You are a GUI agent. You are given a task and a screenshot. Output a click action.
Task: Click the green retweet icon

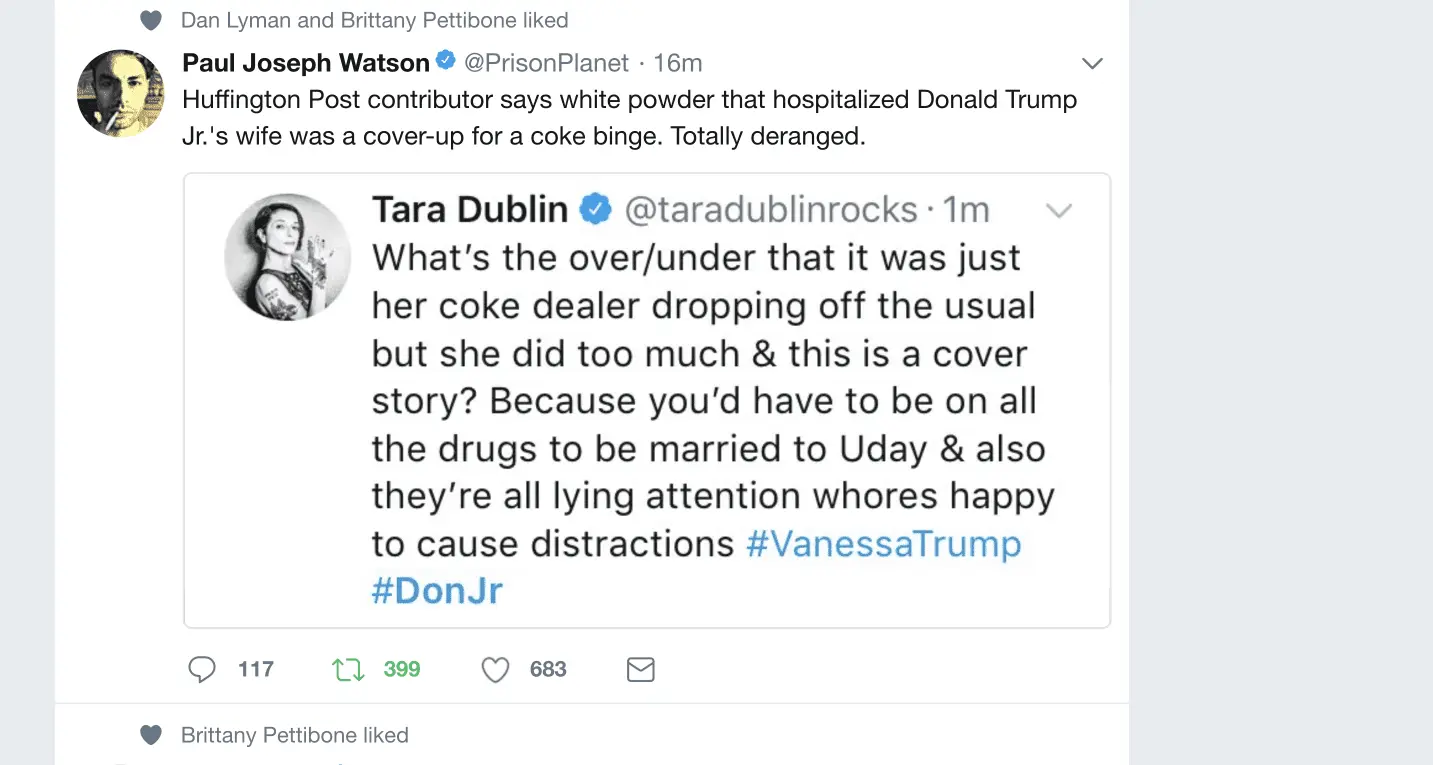pos(348,669)
